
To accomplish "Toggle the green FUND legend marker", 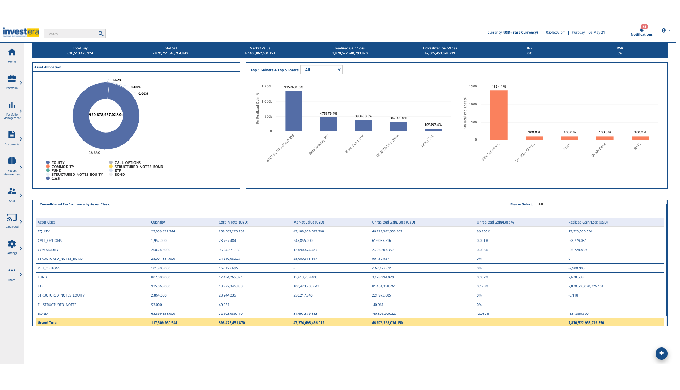I will (48, 170).
